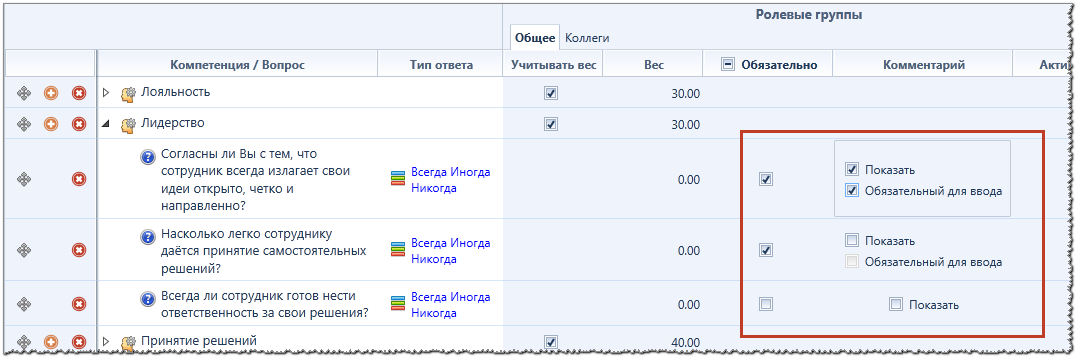This screenshot has height=363, width=1082.
Task: Collapse the Обязательно column group
Action: [727, 65]
